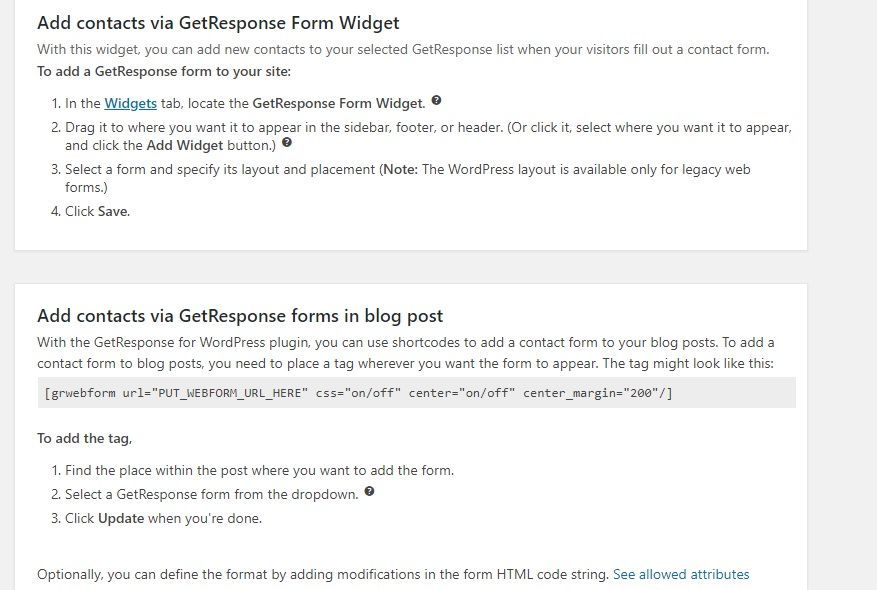Click step 'Find the place within the post'

pos(260,470)
